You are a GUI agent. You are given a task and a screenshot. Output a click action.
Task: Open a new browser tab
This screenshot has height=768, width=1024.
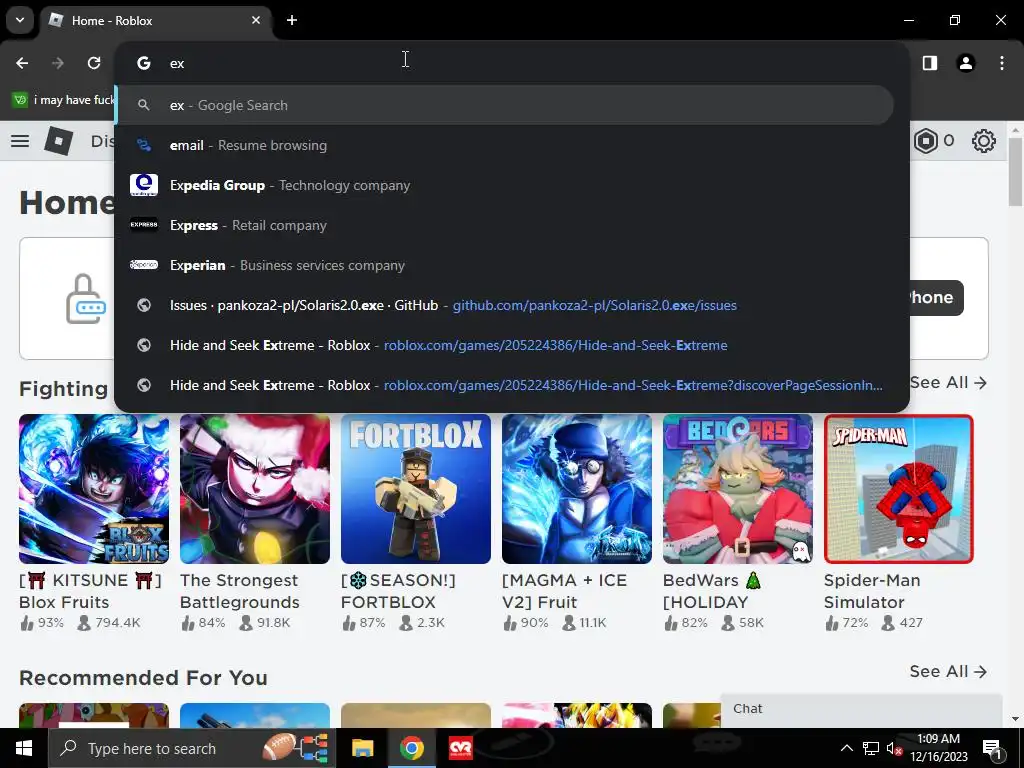[292, 20]
